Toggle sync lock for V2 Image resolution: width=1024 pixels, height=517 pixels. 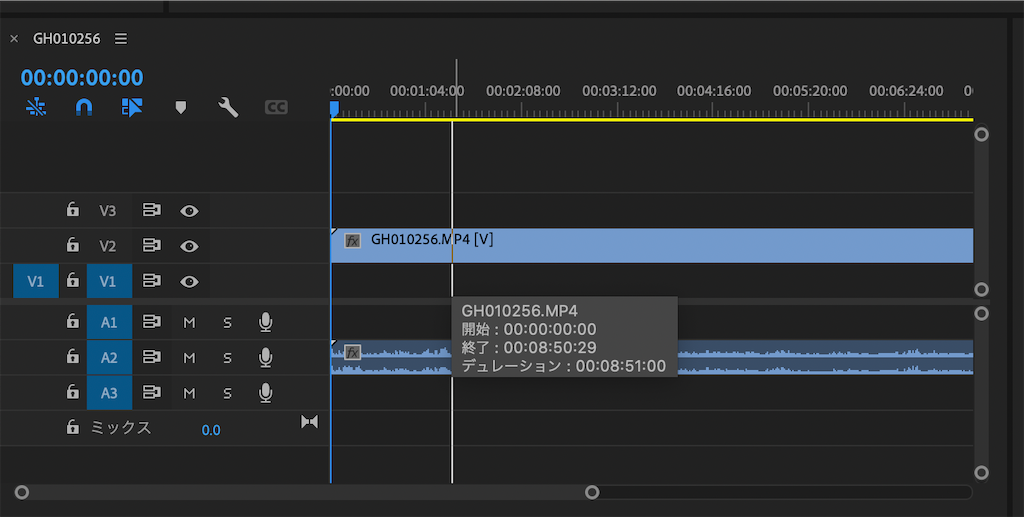tap(152, 245)
